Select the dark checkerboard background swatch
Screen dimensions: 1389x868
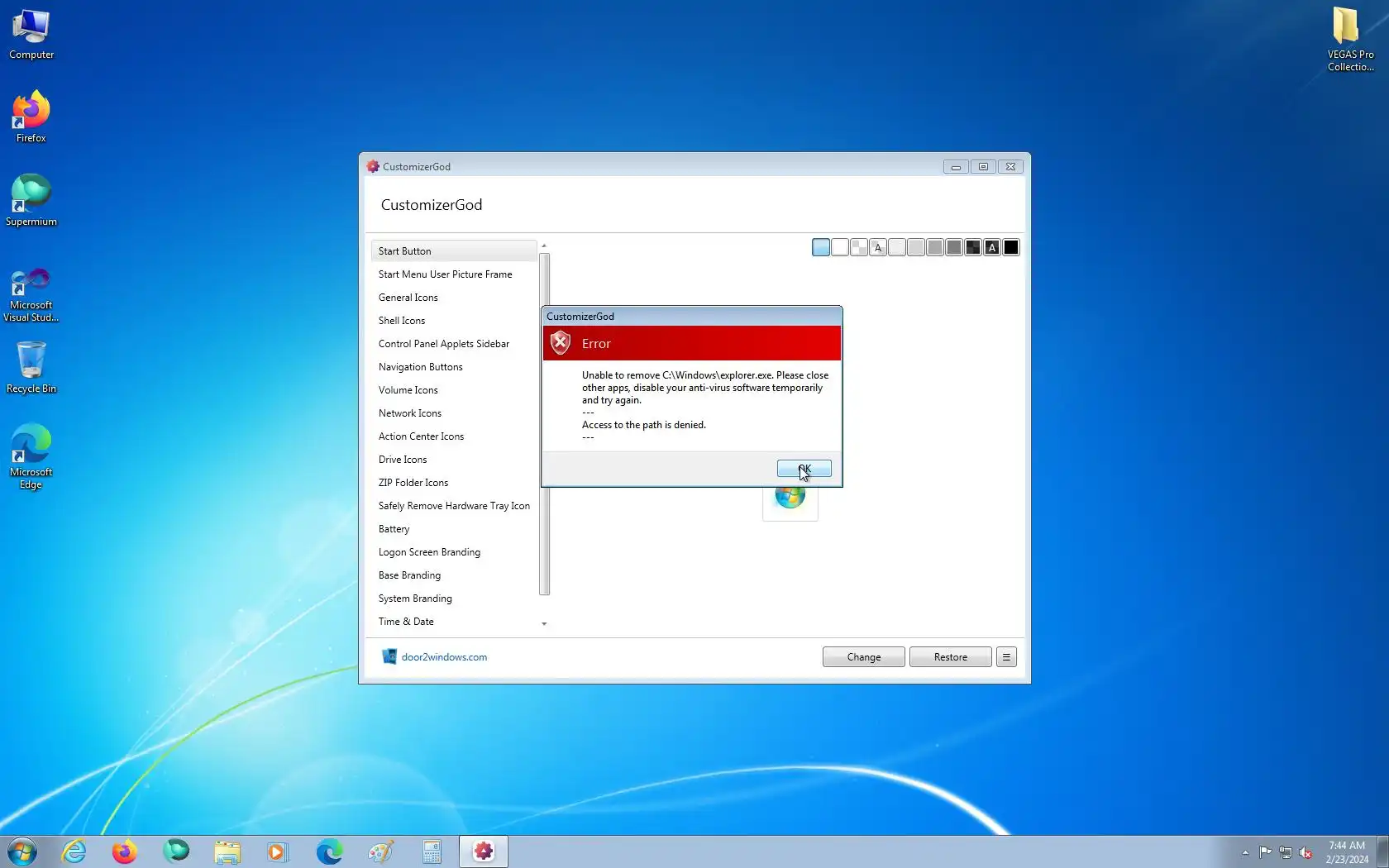tap(973, 247)
